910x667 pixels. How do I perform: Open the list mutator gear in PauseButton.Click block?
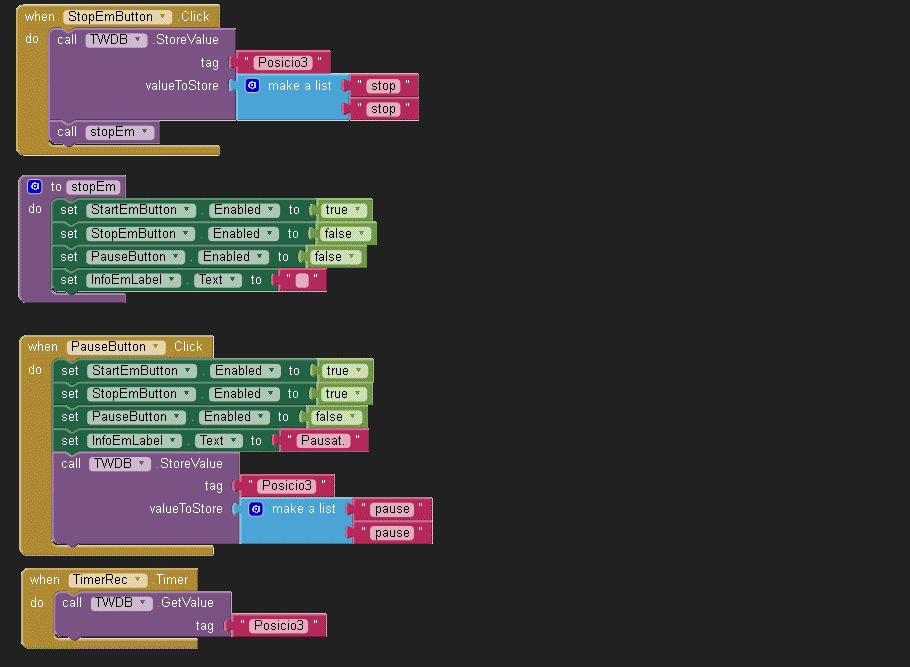256,509
